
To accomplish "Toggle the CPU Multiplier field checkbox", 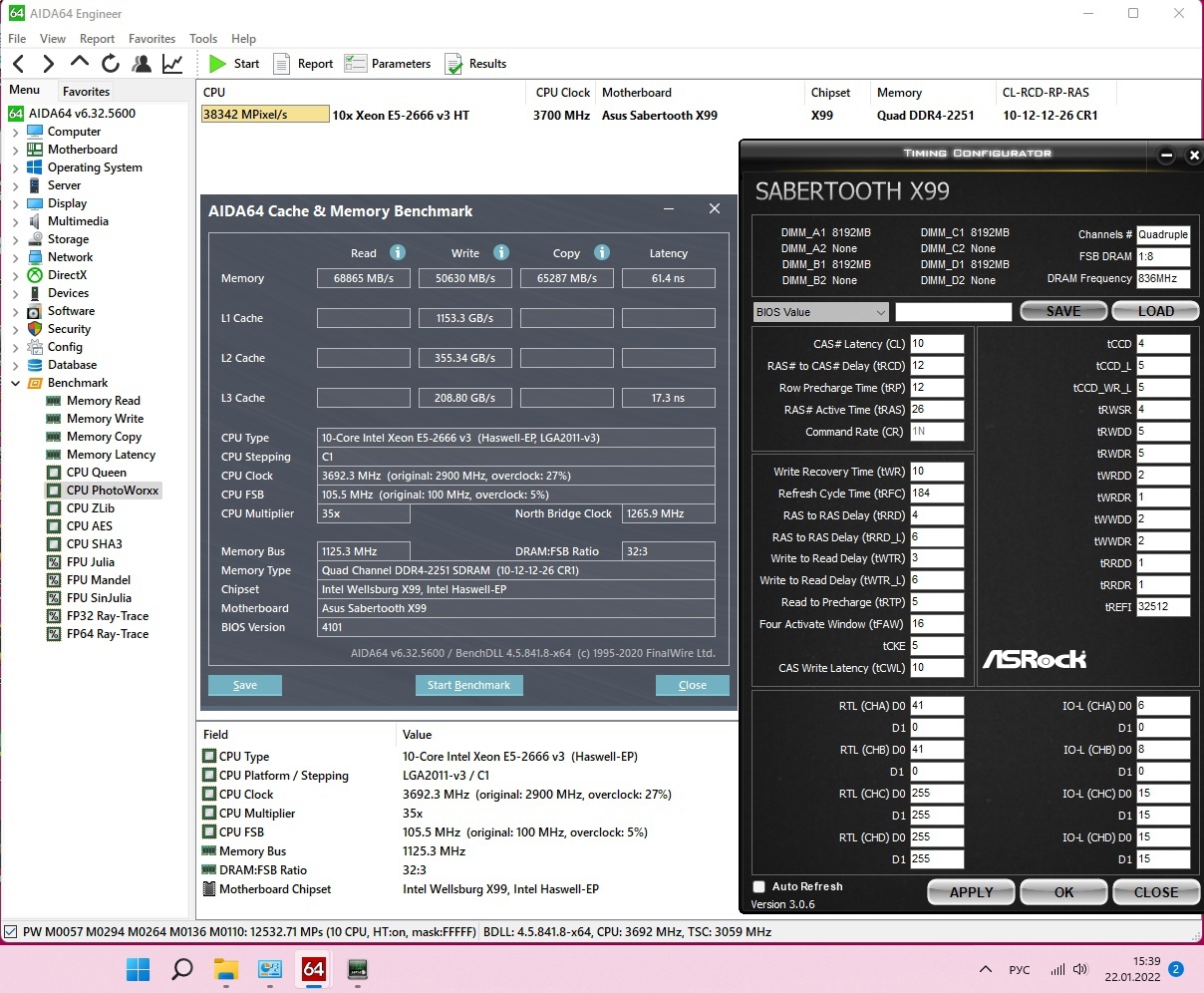I will click(x=209, y=814).
